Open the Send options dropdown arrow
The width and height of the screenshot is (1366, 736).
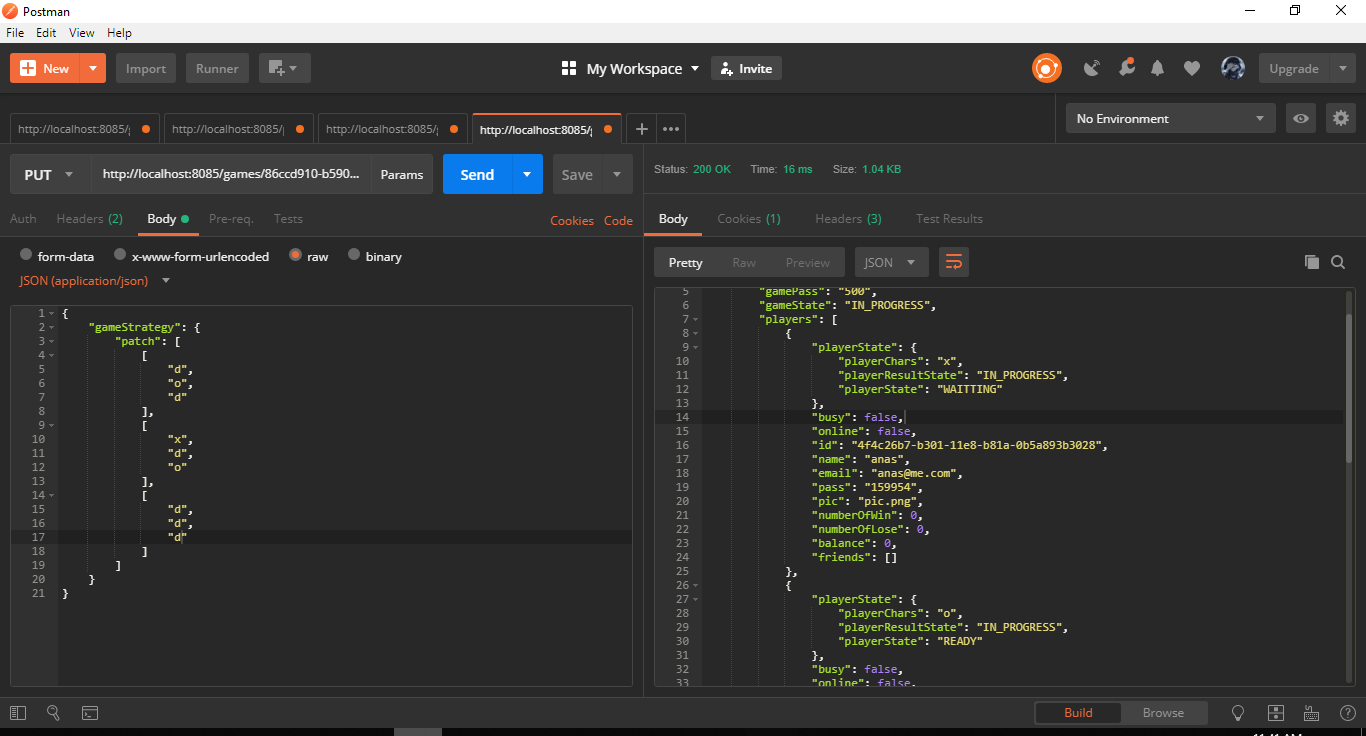tap(527, 174)
